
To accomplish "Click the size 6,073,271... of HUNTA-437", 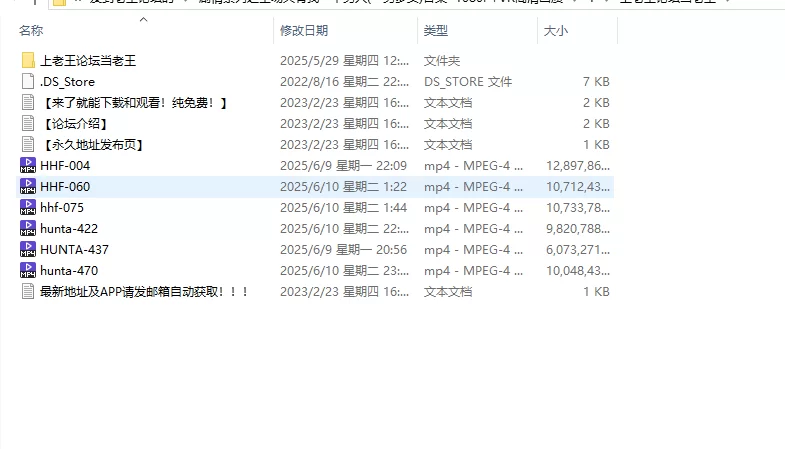I will pyautogui.click(x=578, y=249).
